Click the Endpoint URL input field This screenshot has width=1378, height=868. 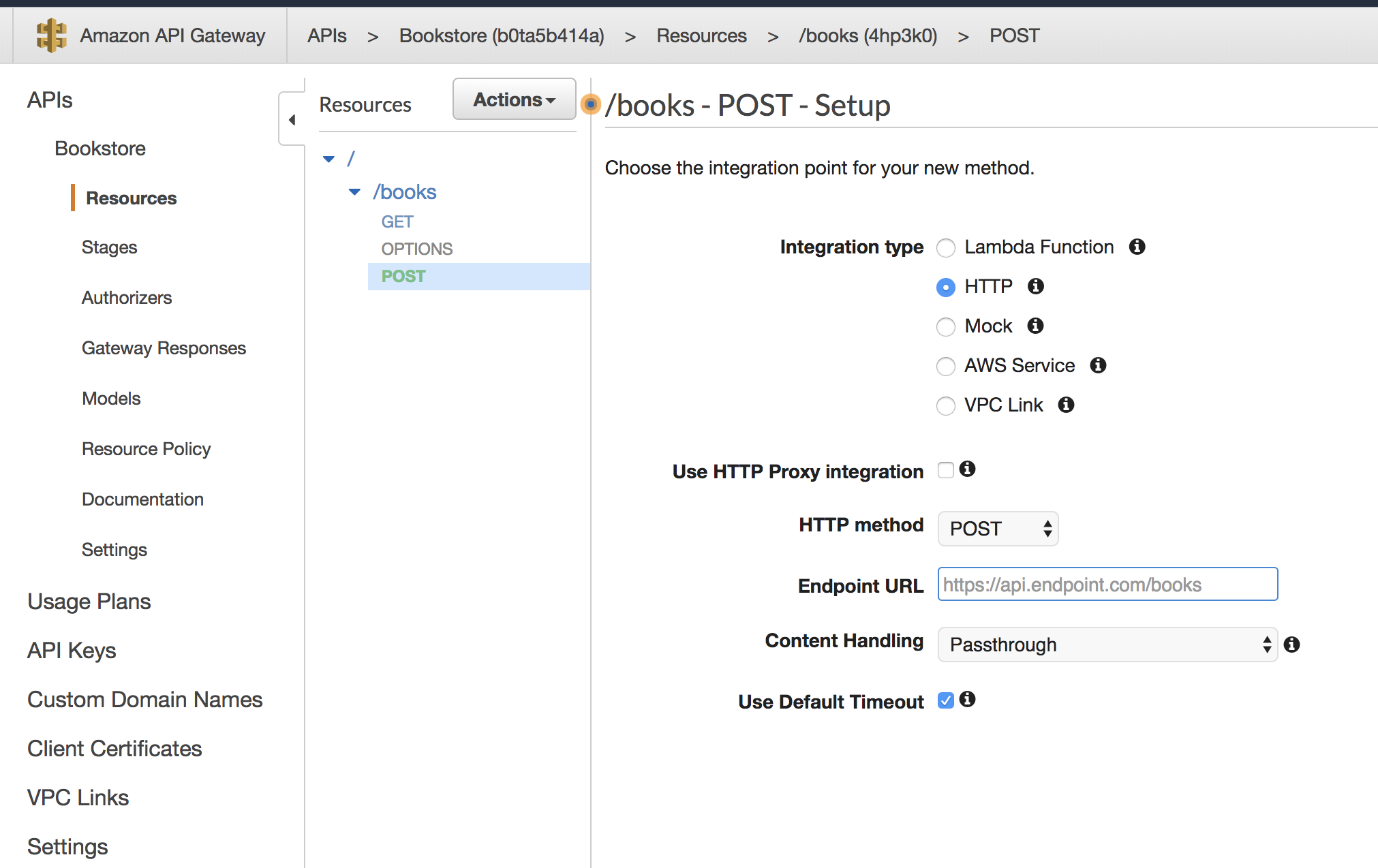tap(1107, 585)
